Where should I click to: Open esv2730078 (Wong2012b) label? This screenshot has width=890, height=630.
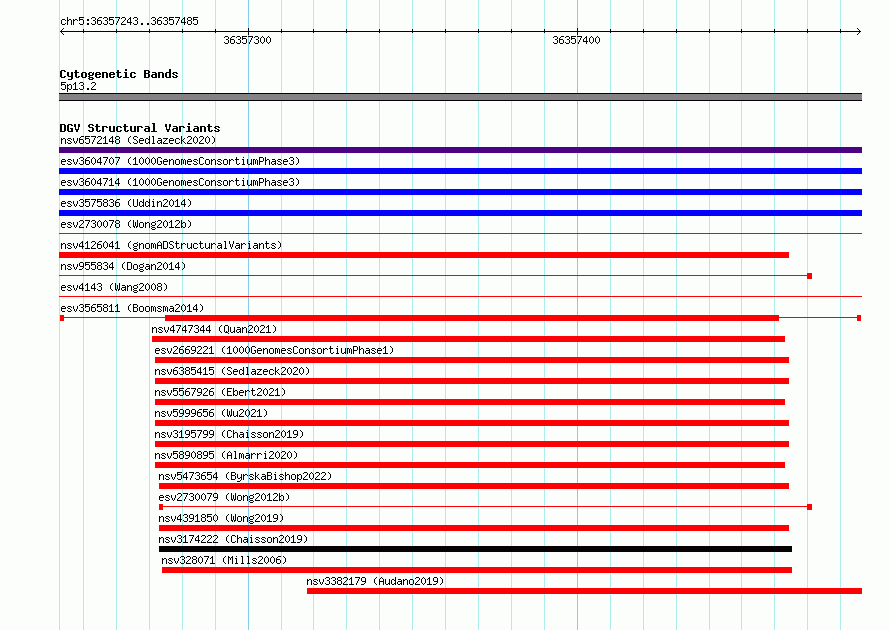coord(126,224)
